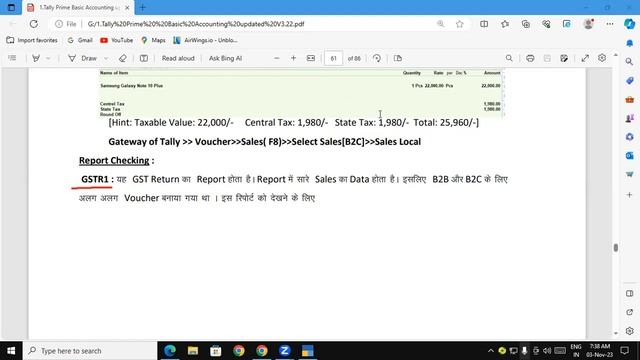The image size is (640, 360).
Task: Open AirWings.io bookmark
Action: click(205, 40)
